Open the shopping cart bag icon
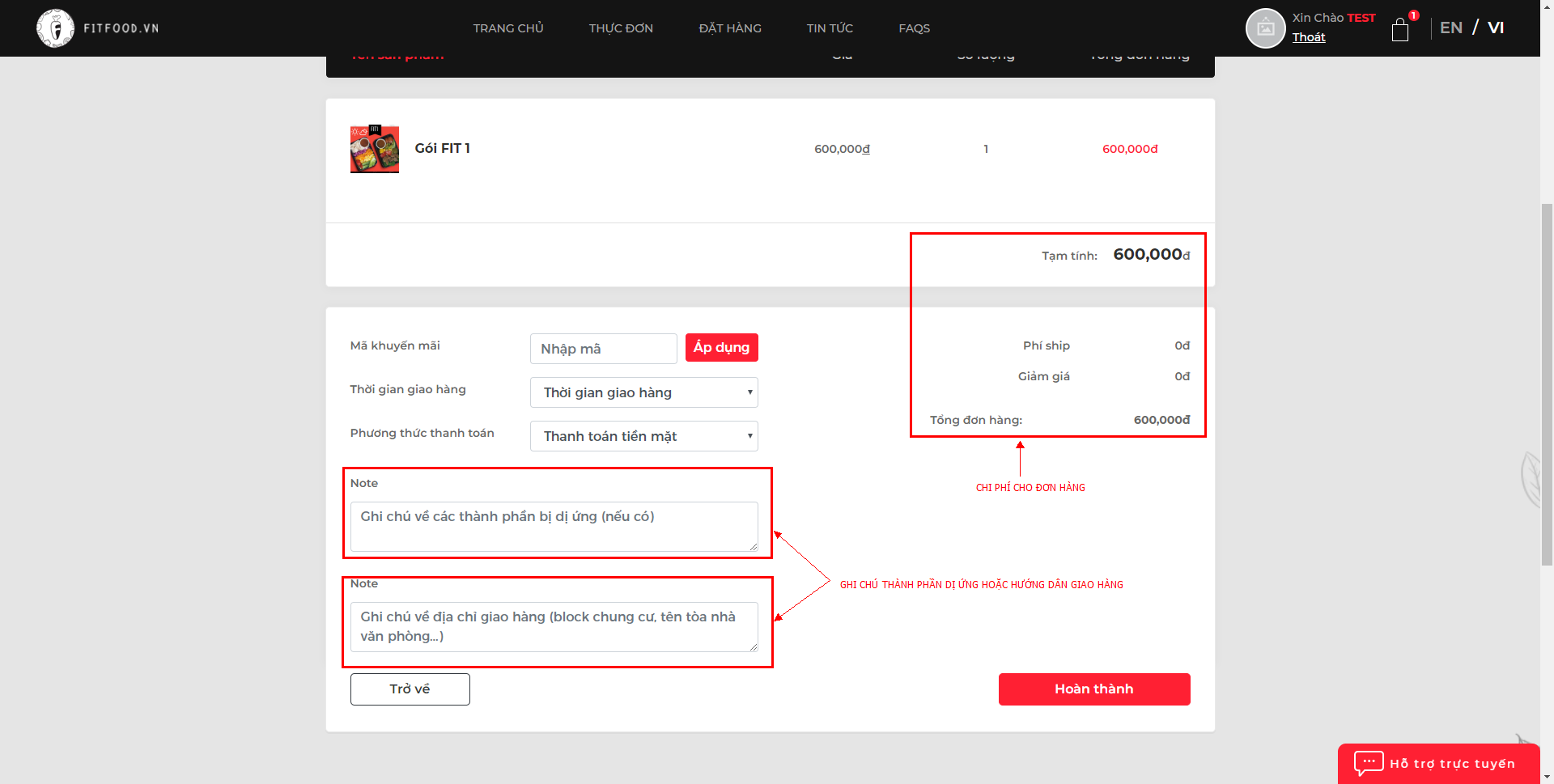 point(1400,31)
